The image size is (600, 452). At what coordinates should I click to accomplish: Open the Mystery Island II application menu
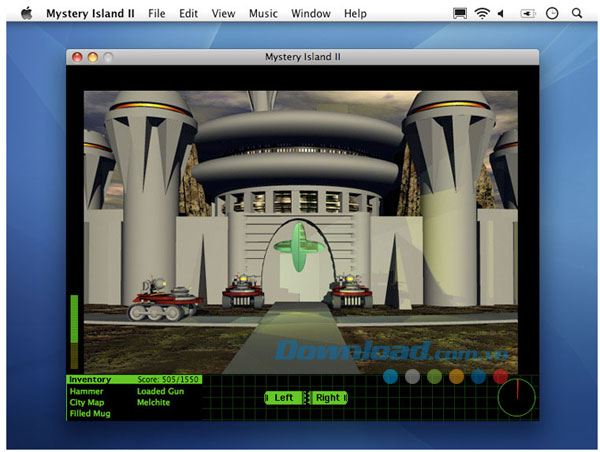pos(90,13)
